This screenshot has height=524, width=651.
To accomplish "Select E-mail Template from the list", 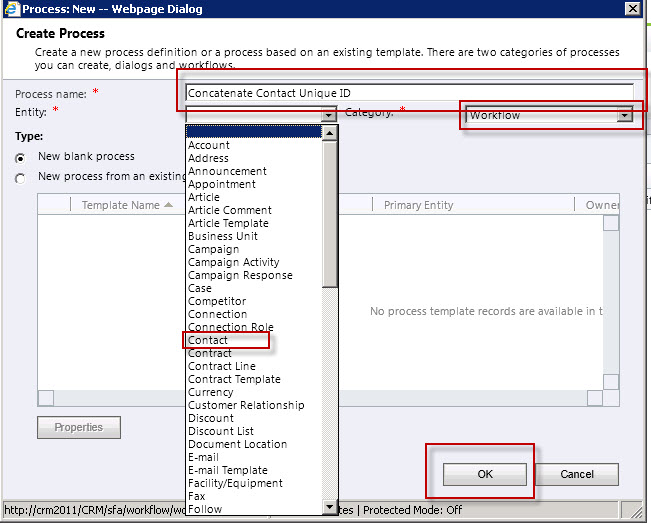I will [x=228, y=470].
